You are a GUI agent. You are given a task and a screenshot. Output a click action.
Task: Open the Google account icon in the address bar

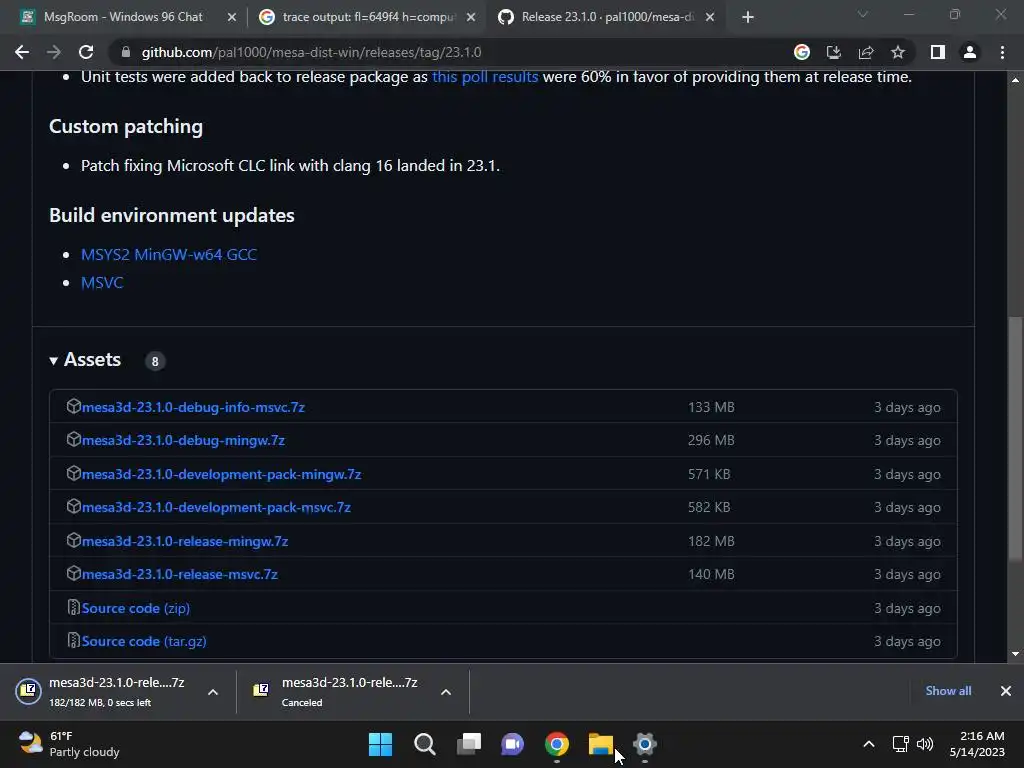tap(801, 52)
